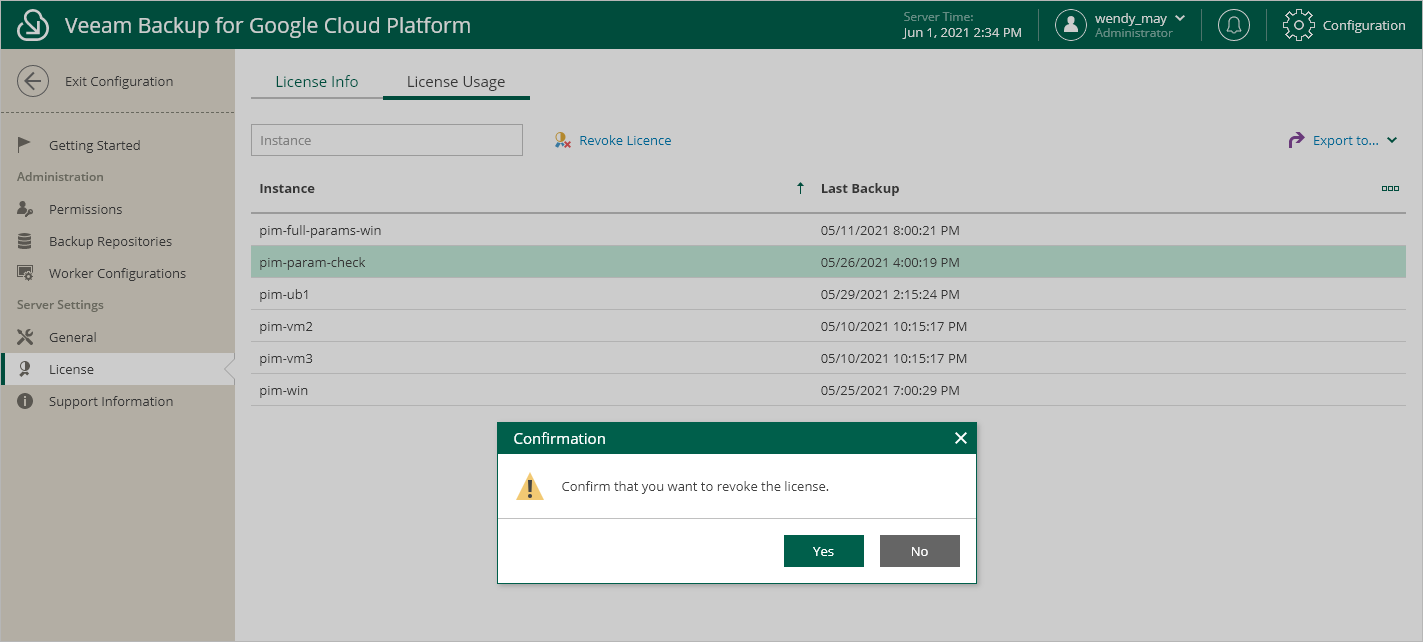Click the Exit Configuration back arrow icon
The width and height of the screenshot is (1423, 642).
tap(33, 81)
